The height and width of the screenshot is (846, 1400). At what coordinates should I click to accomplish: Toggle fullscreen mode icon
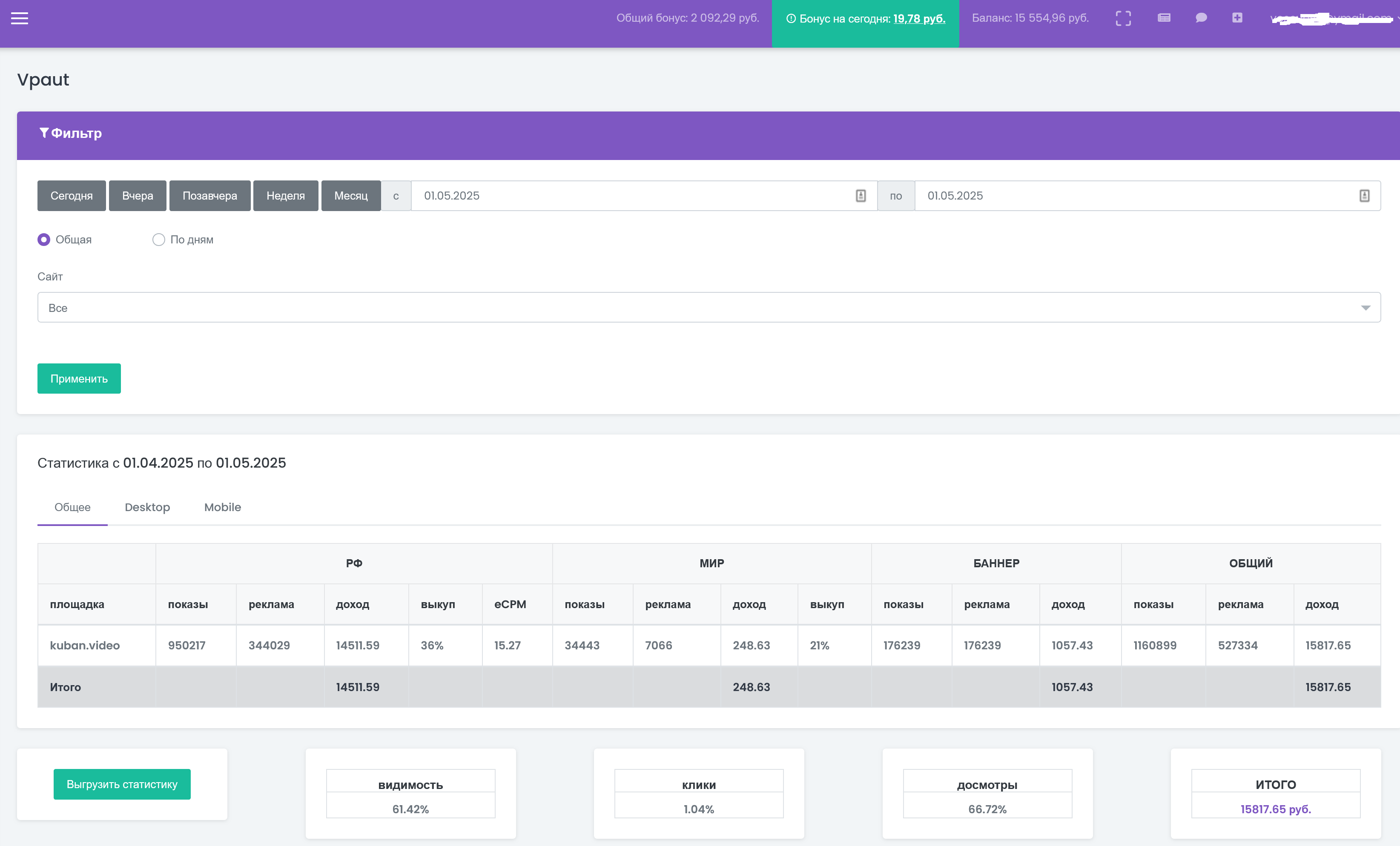[1123, 18]
